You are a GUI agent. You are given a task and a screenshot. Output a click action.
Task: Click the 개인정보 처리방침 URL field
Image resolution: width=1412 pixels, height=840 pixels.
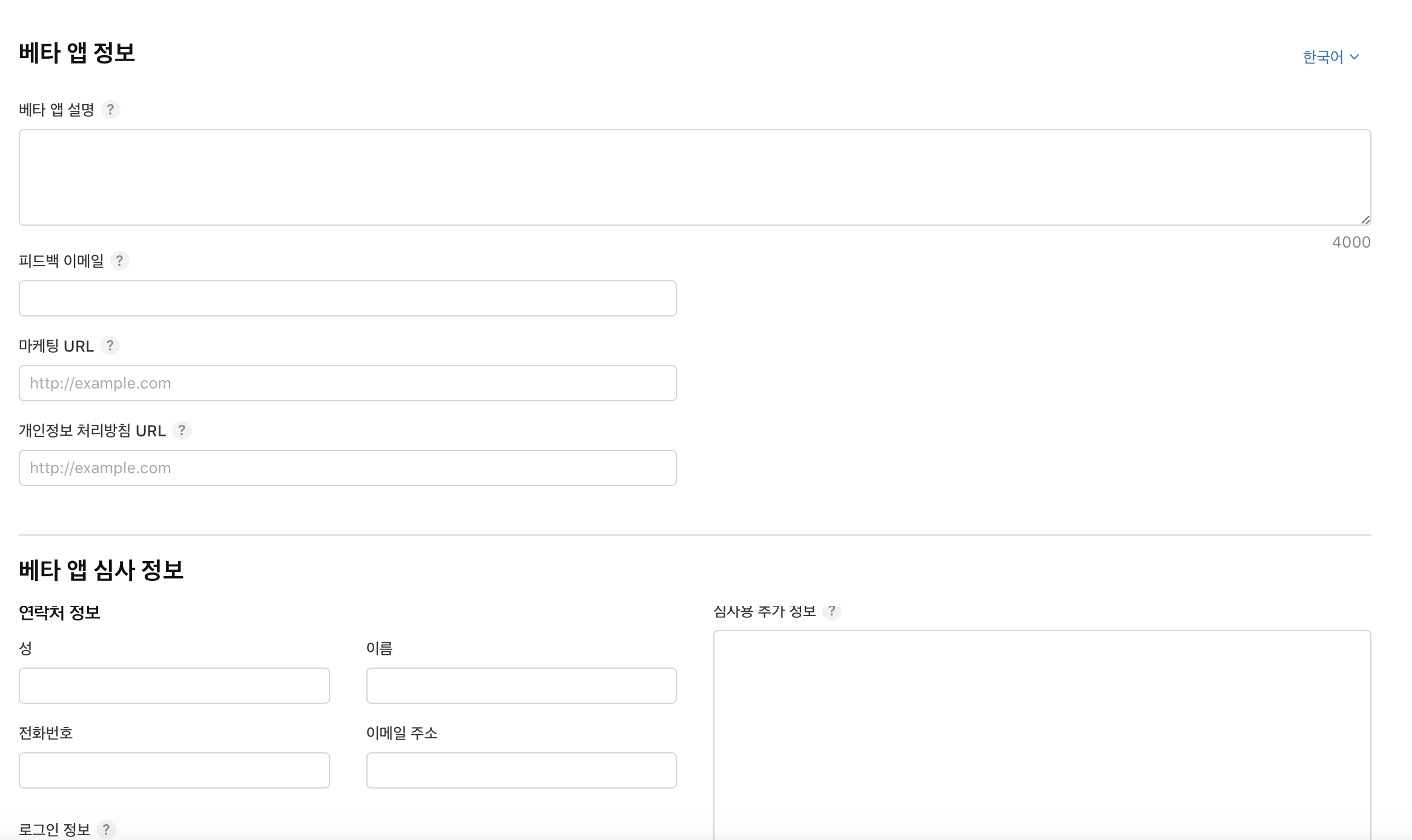point(348,468)
